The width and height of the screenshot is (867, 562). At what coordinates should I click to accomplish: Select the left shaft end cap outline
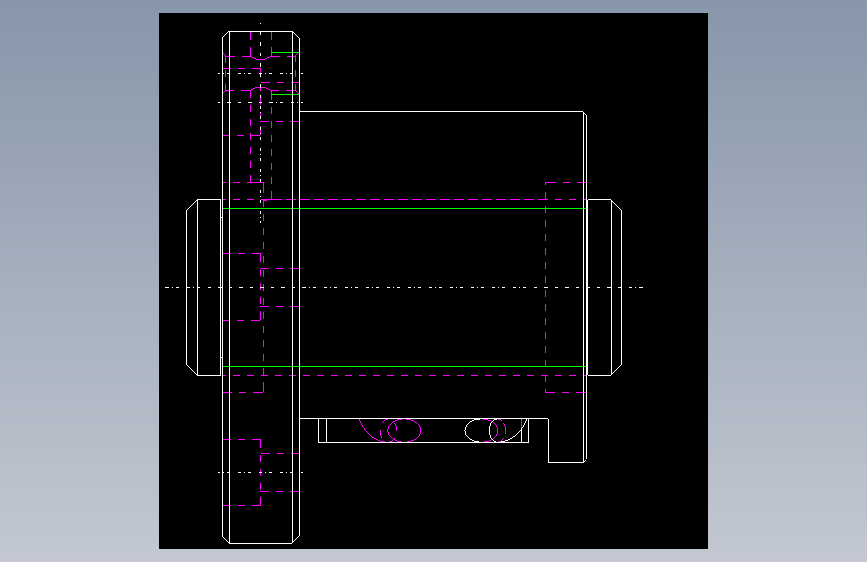click(x=203, y=287)
